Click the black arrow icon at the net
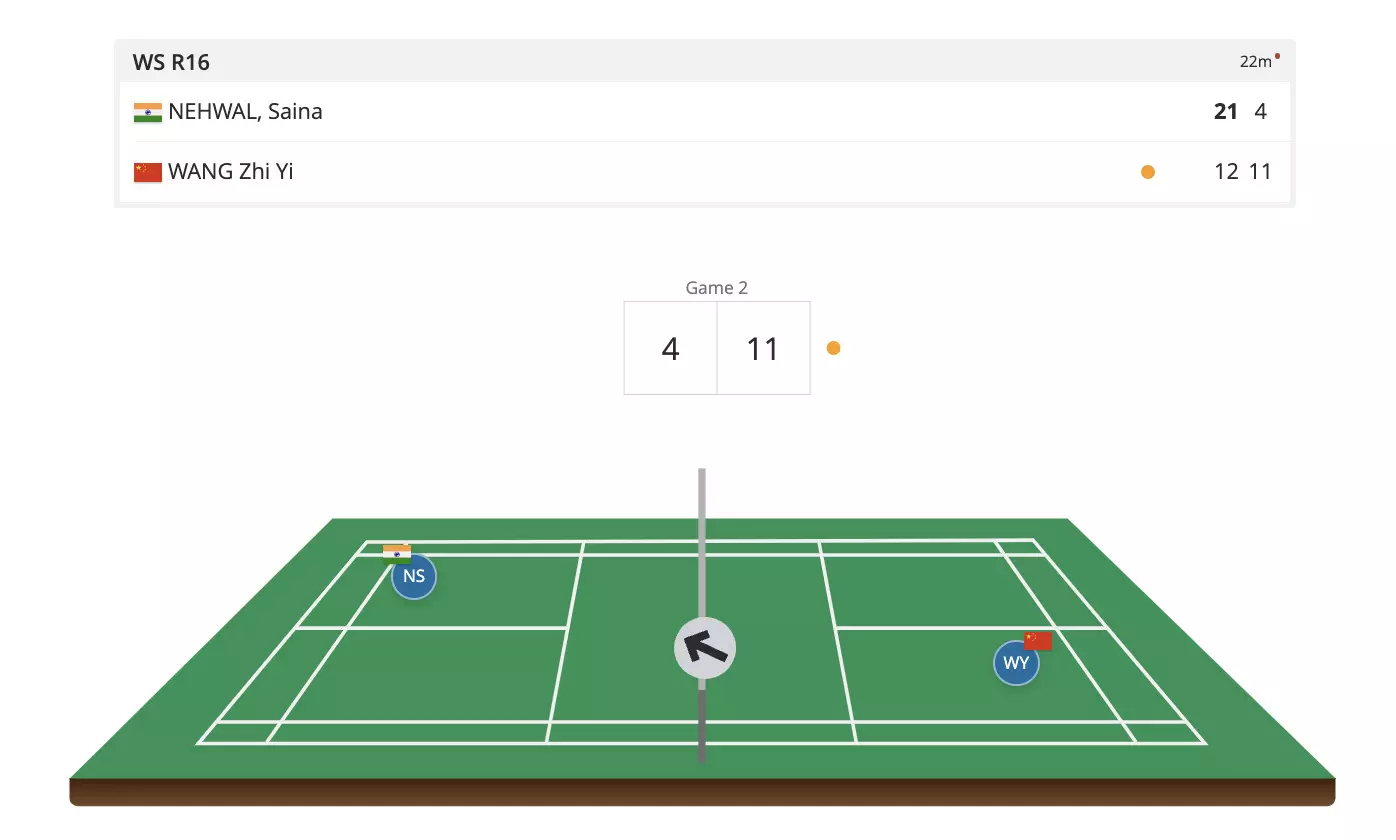 [x=705, y=648]
